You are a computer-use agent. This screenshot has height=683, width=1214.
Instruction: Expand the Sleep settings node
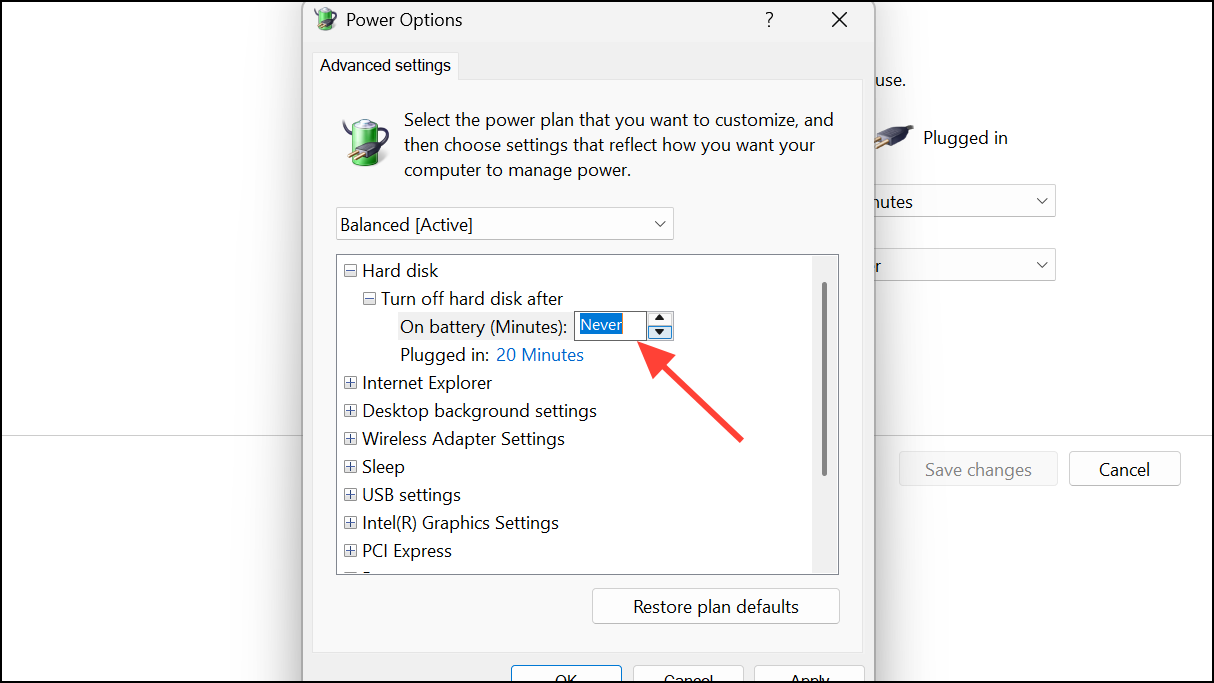[350, 467]
